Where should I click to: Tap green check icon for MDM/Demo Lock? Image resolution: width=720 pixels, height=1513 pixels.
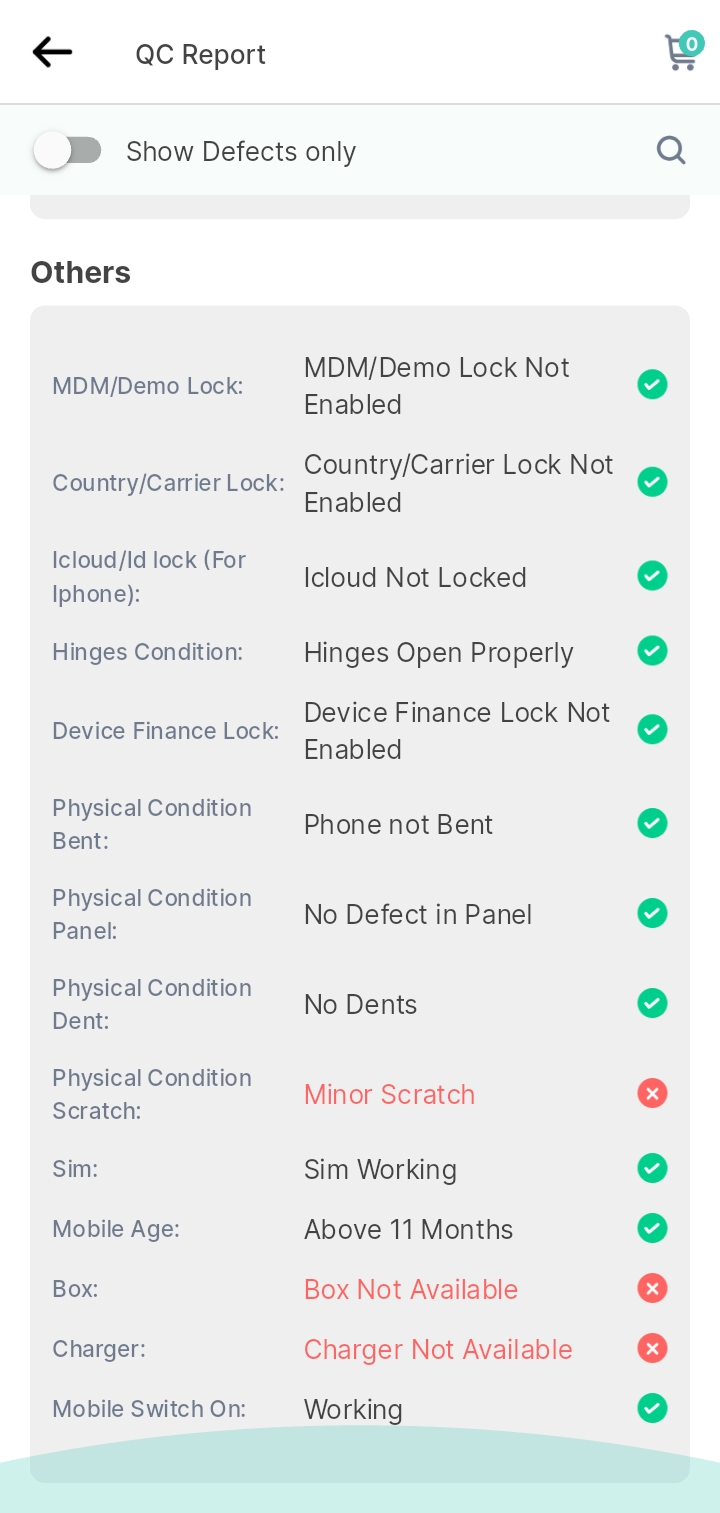(x=652, y=384)
